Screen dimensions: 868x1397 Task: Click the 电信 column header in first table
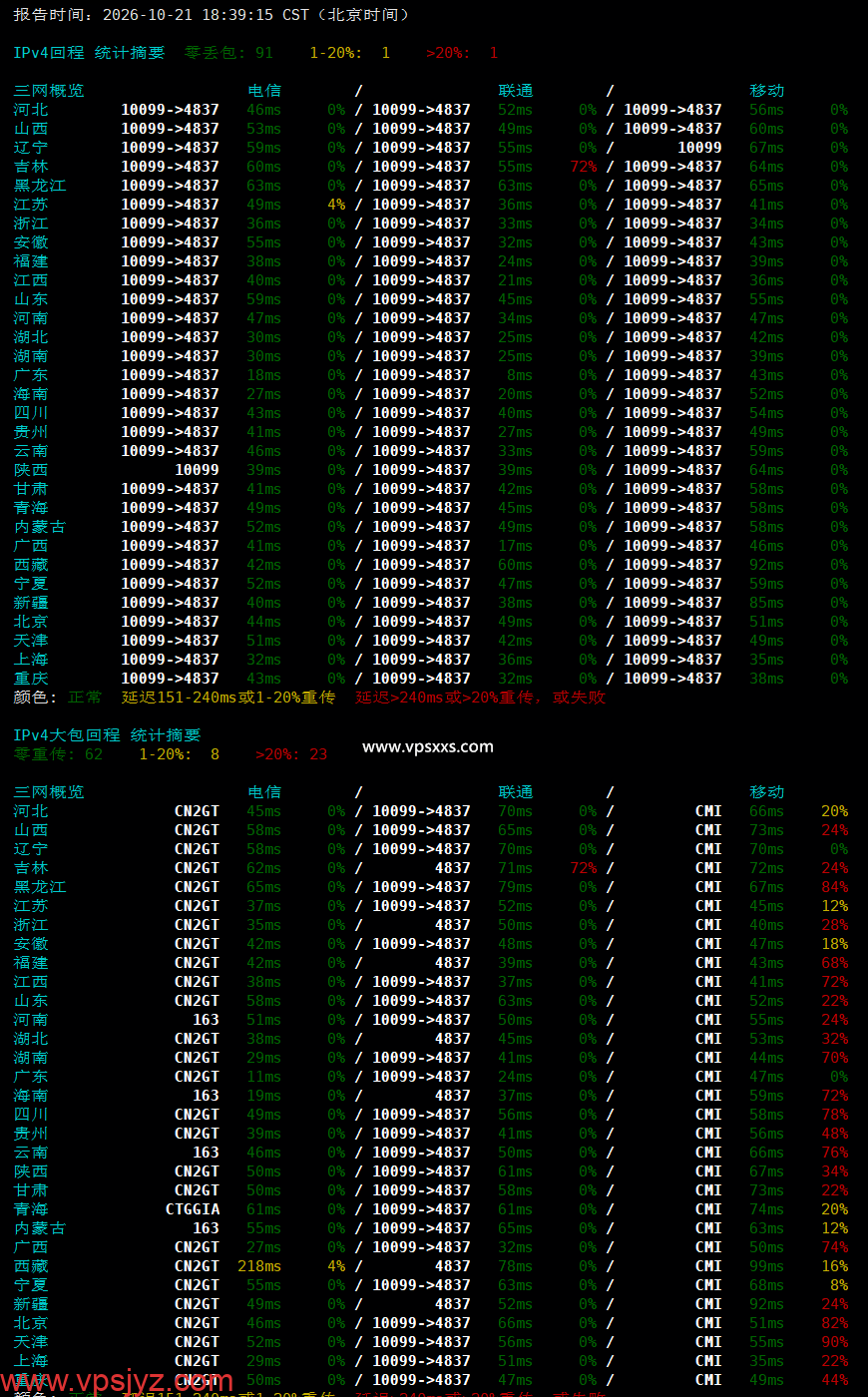pos(264,91)
